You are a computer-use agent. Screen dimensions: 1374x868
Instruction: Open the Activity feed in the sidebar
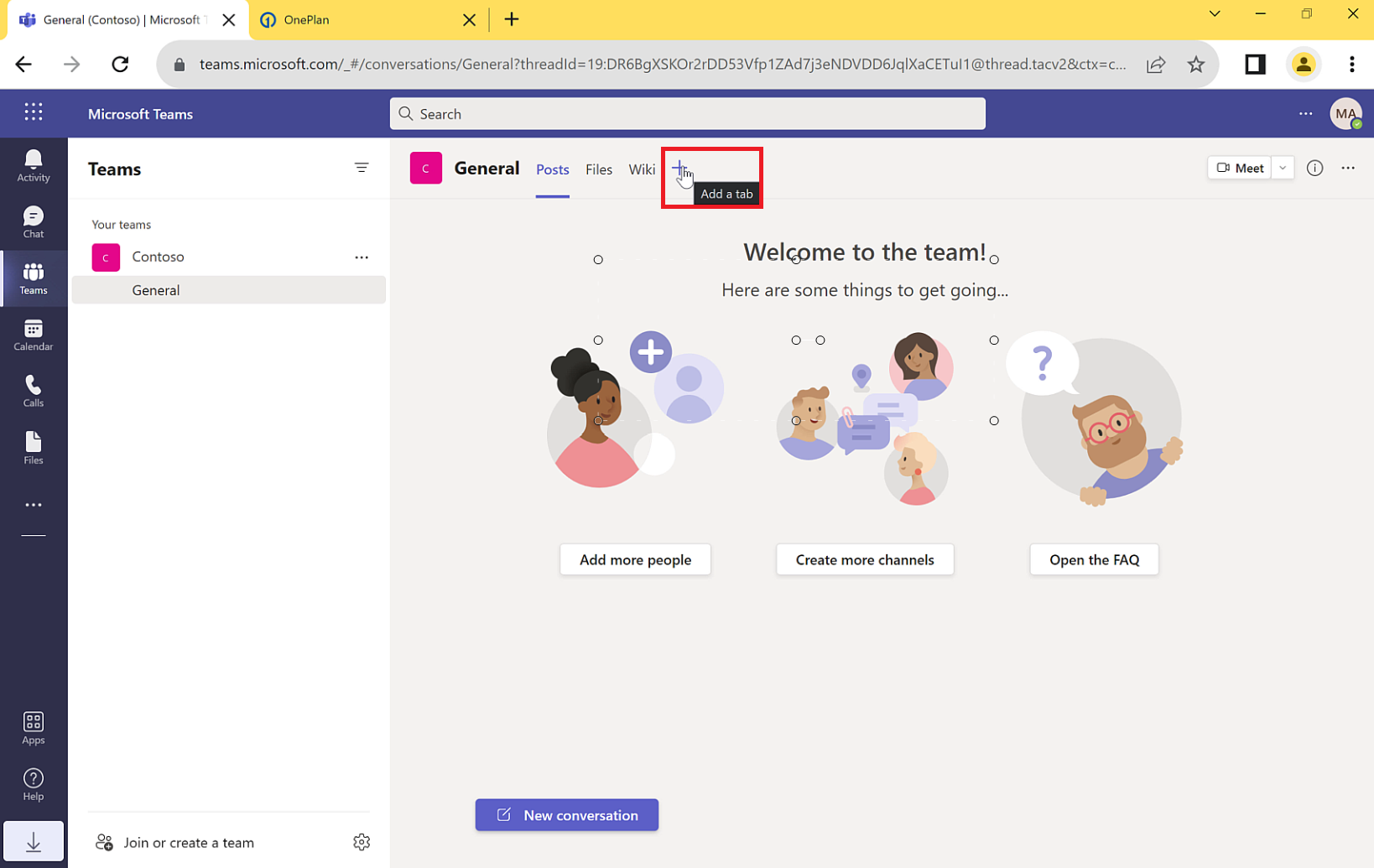click(34, 165)
